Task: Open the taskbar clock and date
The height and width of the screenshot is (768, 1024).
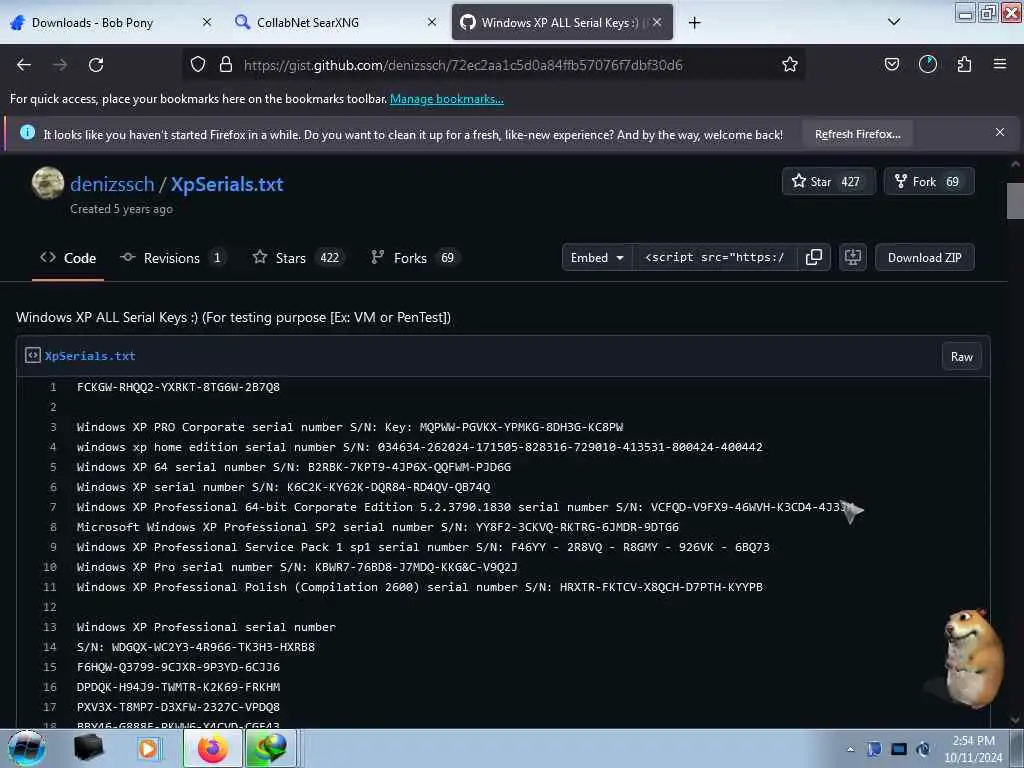Action: click(x=973, y=749)
